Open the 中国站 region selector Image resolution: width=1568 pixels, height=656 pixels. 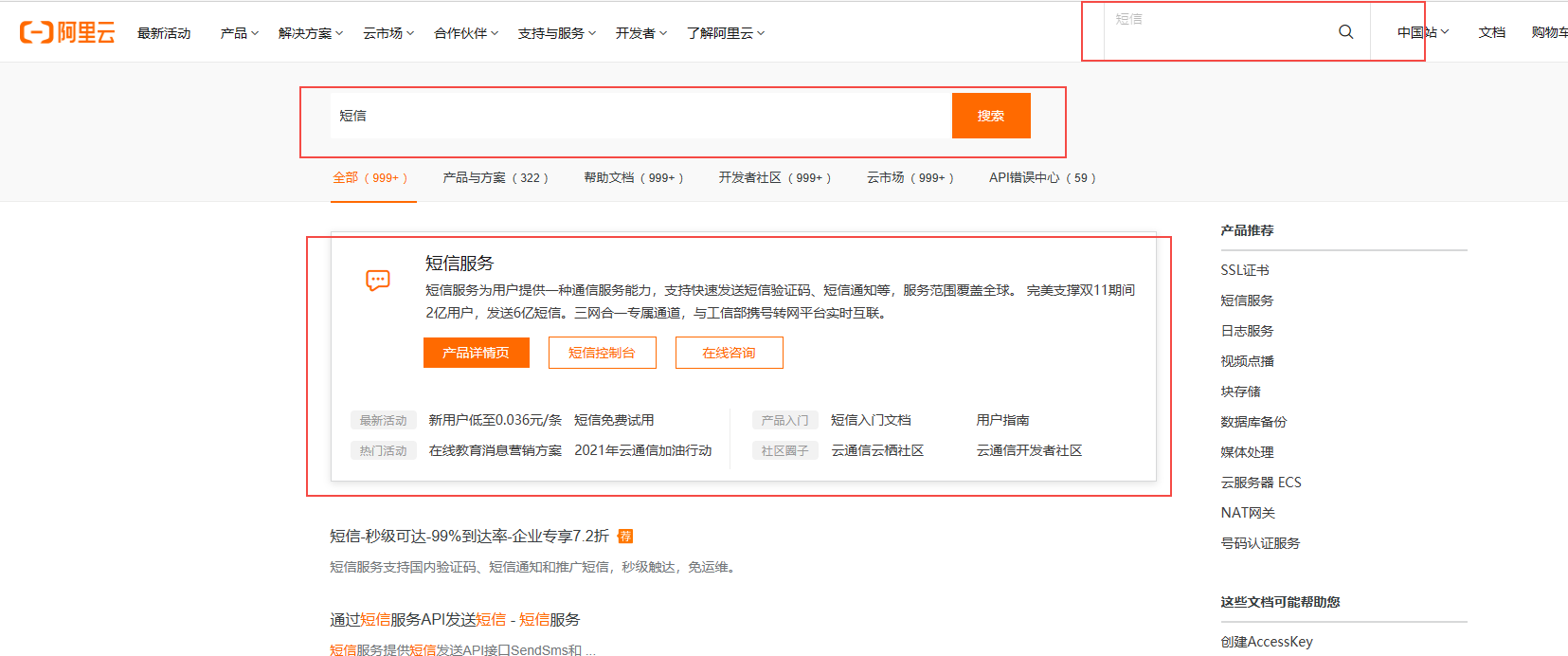(1423, 32)
